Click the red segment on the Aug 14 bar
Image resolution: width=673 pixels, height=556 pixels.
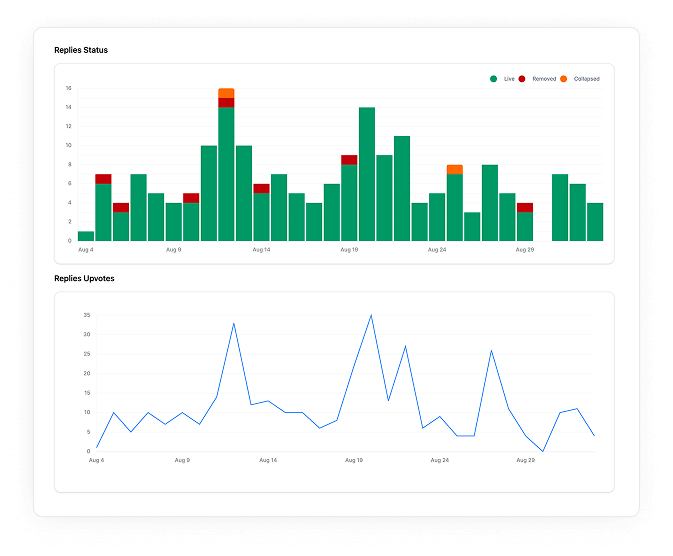(261, 188)
